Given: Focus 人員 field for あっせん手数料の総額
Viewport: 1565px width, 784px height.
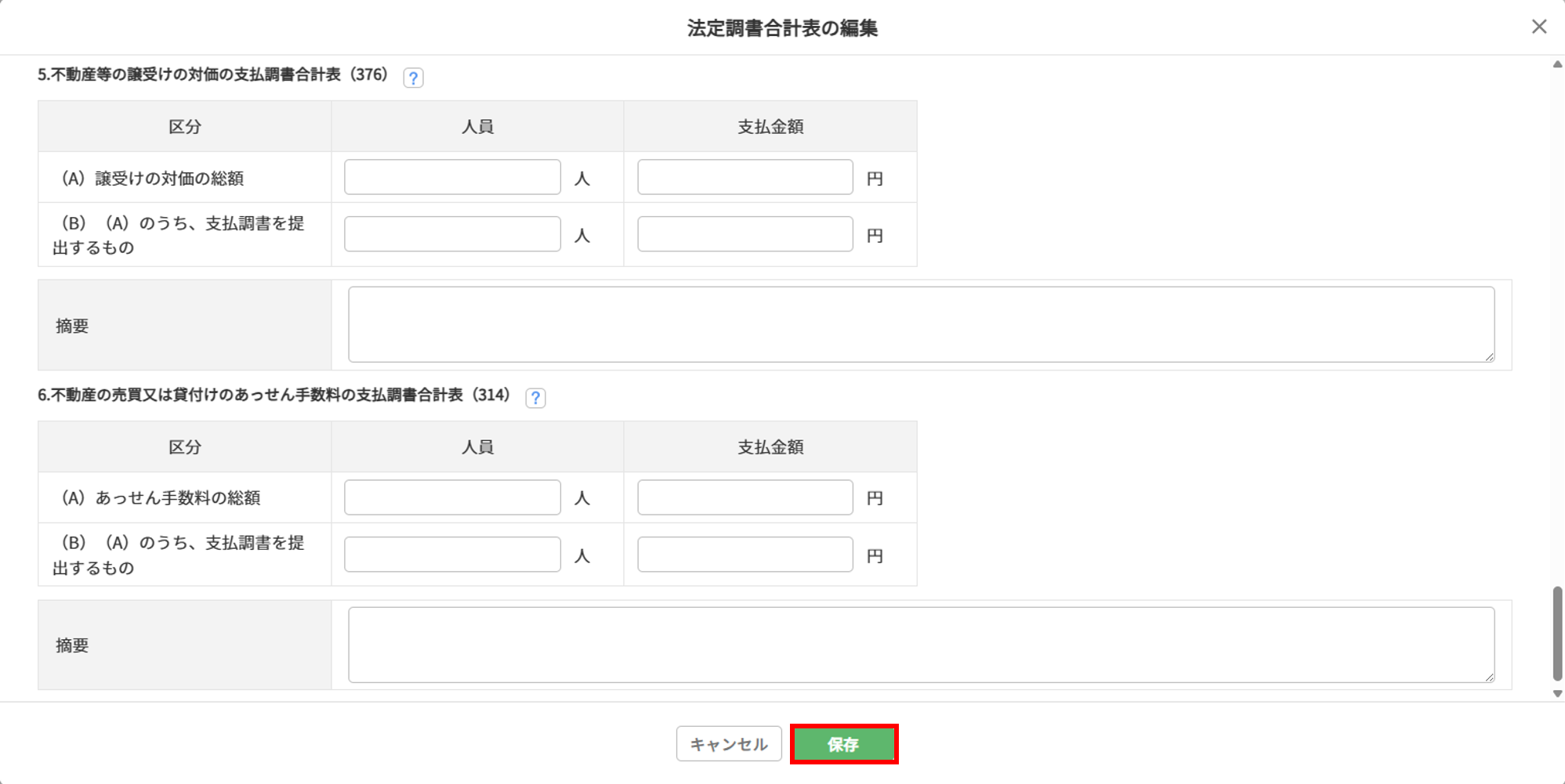Looking at the screenshot, I should tap(452, 497).
